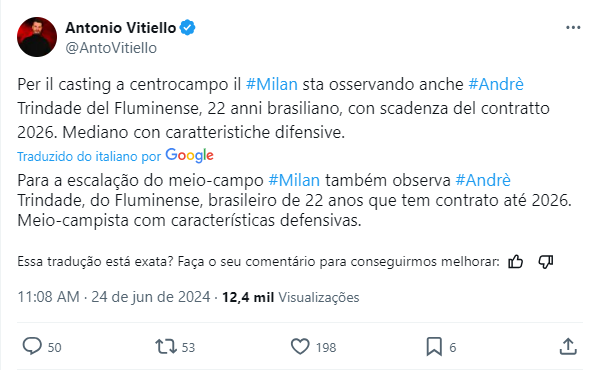596x370 pixels.
Task: Click the reply speech bubble icon
Action: 32,346
